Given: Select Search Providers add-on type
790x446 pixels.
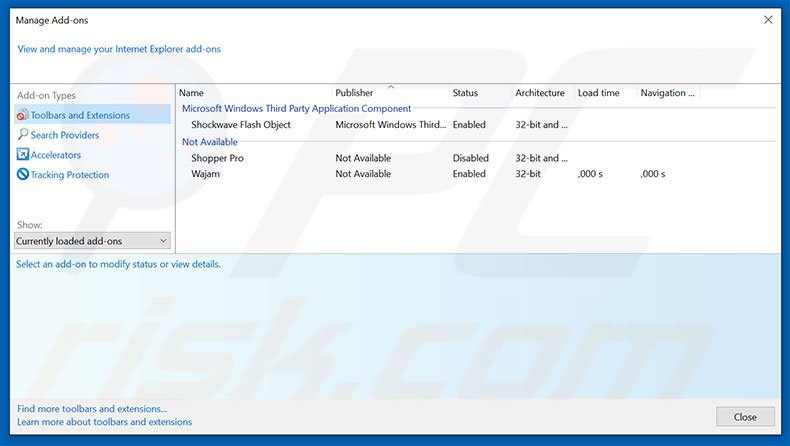Looking at the screenshot, I should tap(65, 135).
